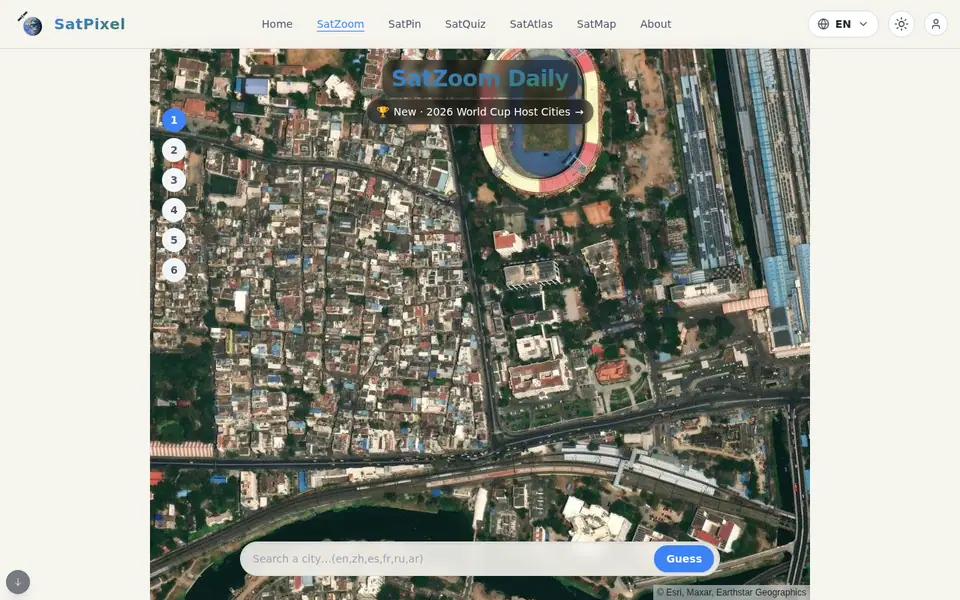Switch to the SatPin game
This screenshot has width=960, height=600.
point(405,24)
